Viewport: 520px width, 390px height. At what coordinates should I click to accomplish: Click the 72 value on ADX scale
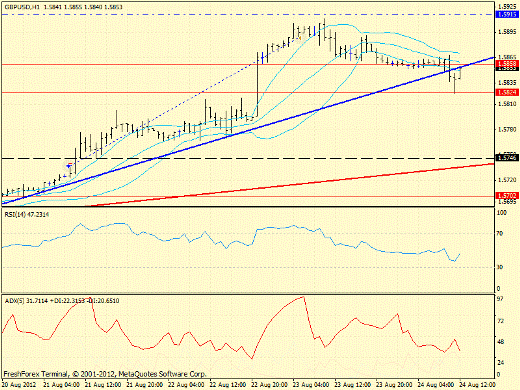tap(500, 321)
